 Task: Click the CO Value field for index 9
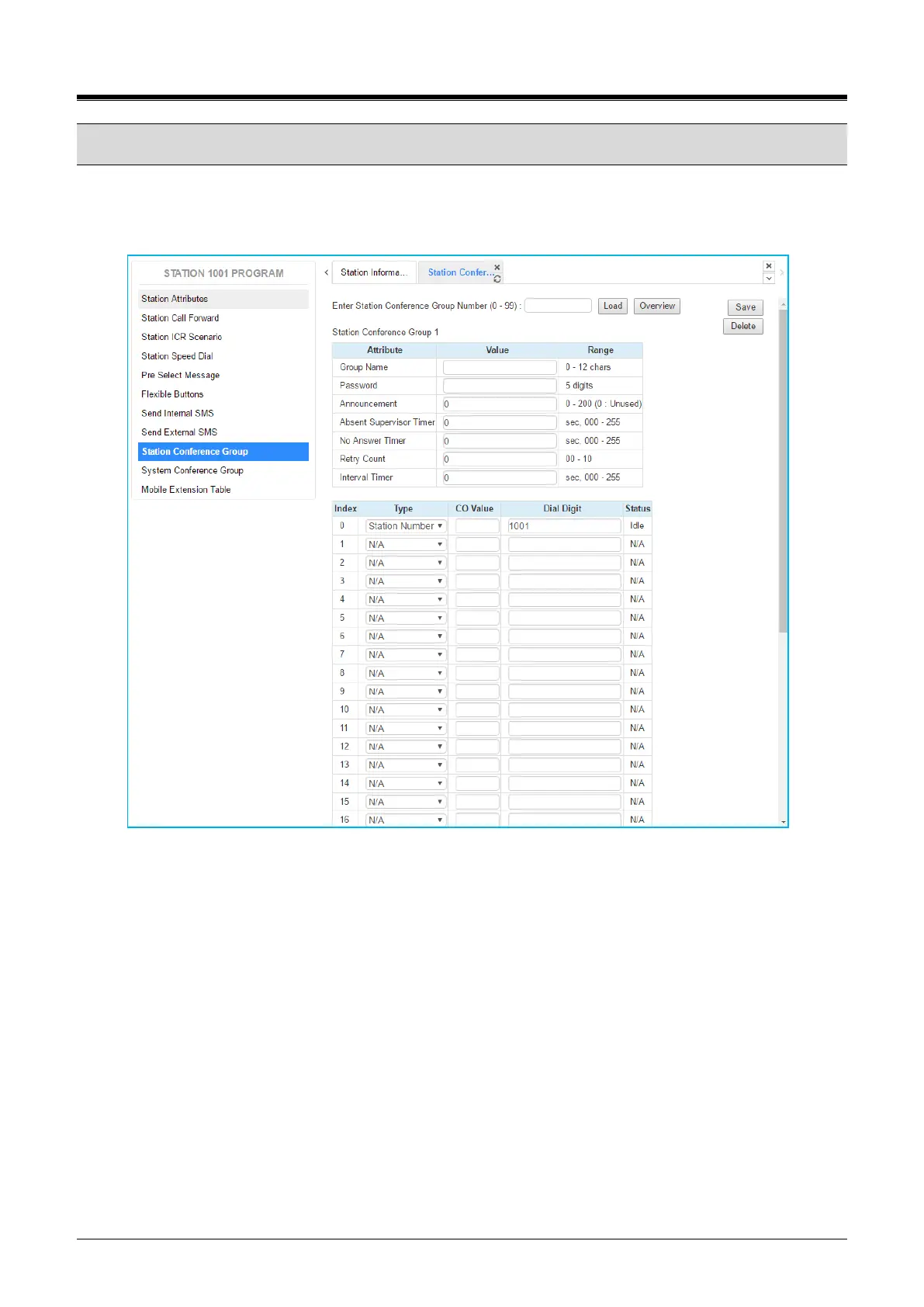pos(477,692)
